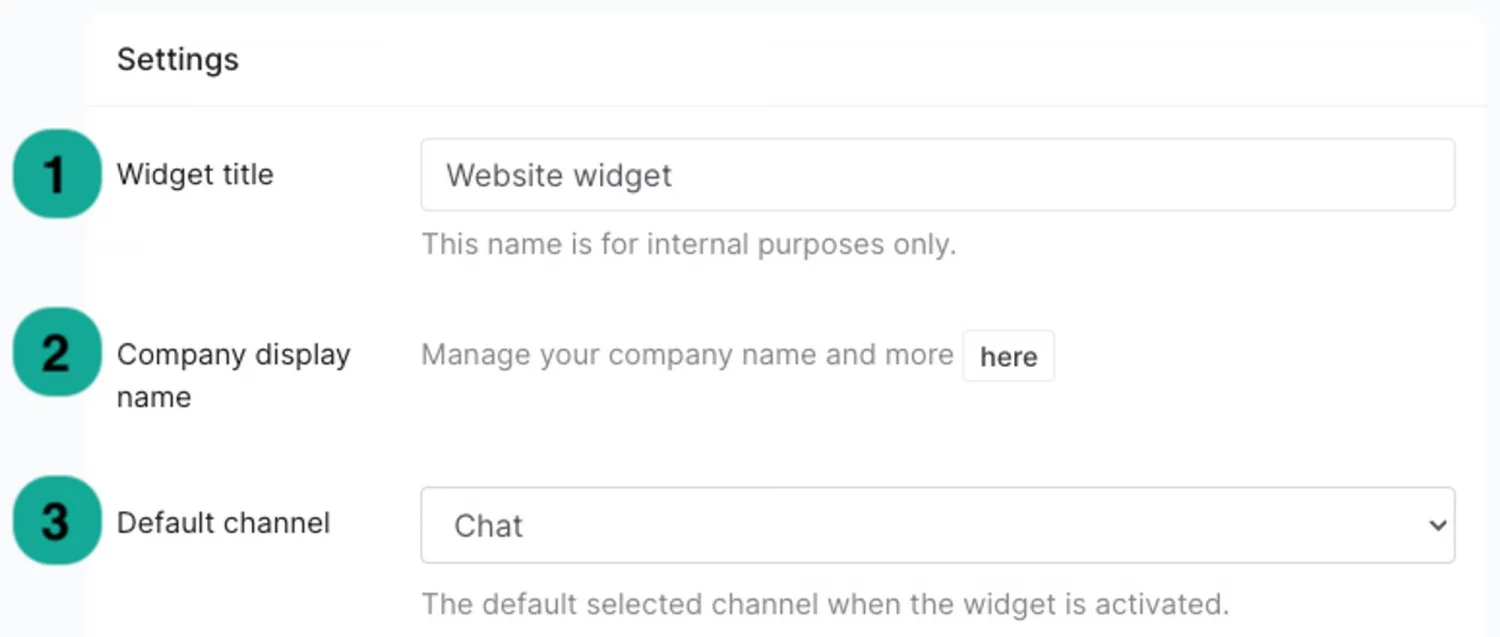Click the green circle beside Widget title
1500x637 pixels.
pos(56,173)
